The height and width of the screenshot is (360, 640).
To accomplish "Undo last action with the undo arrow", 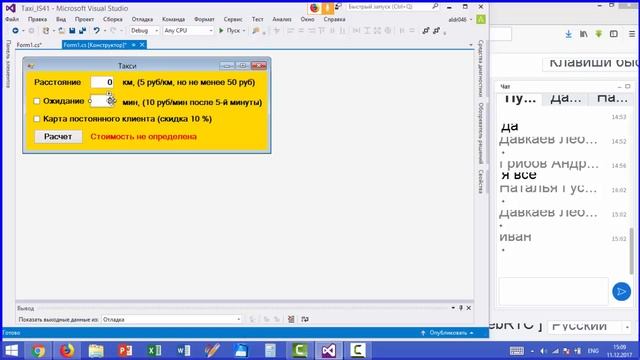I will 96,31.
